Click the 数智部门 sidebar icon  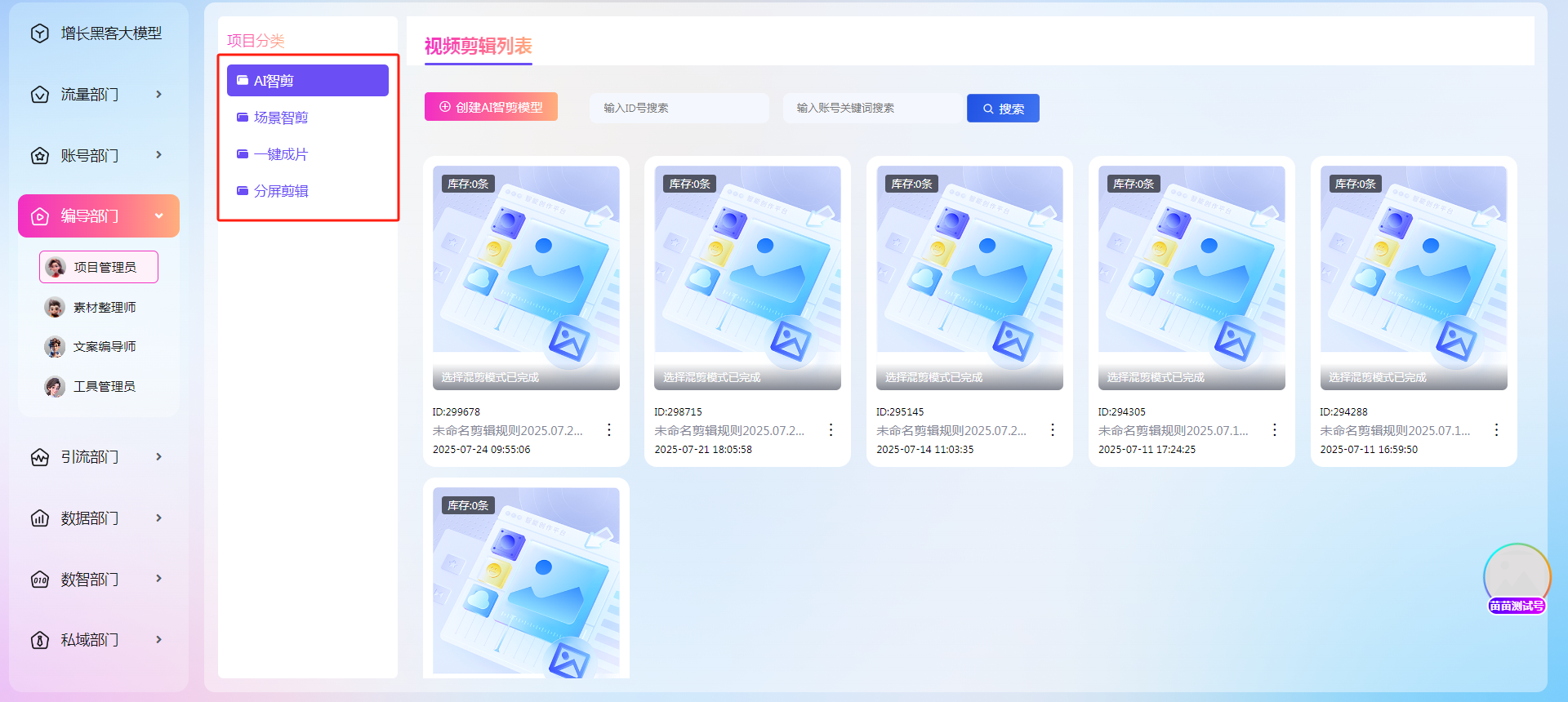[x=40, y=580]
